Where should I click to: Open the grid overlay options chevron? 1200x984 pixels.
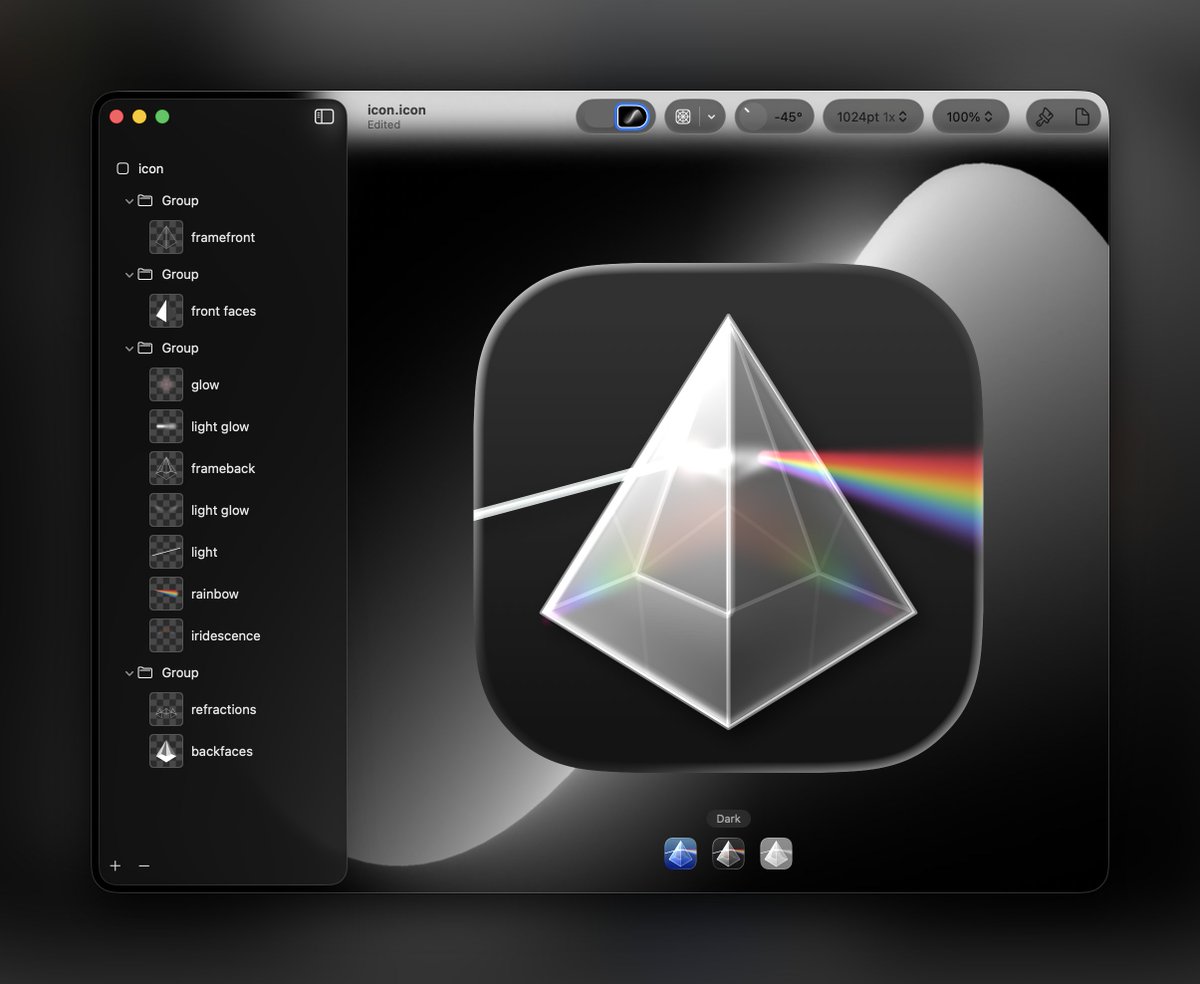coord(711,117)
